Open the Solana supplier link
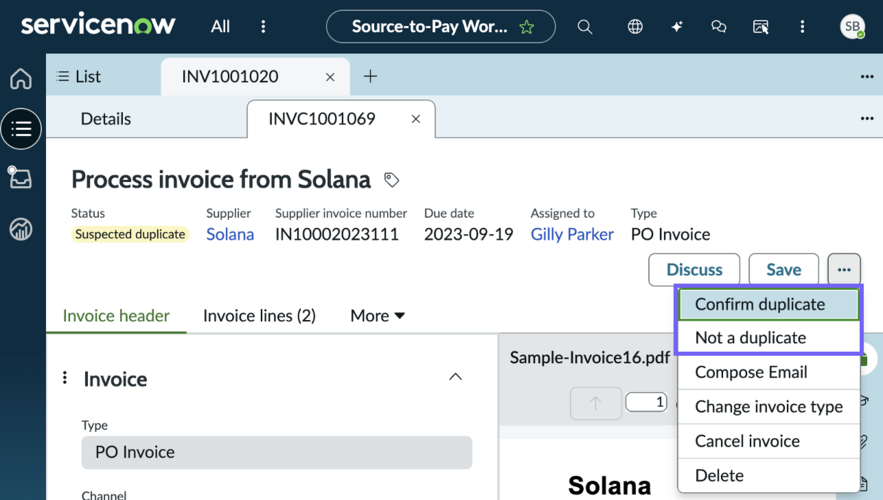 pos(230,234)
